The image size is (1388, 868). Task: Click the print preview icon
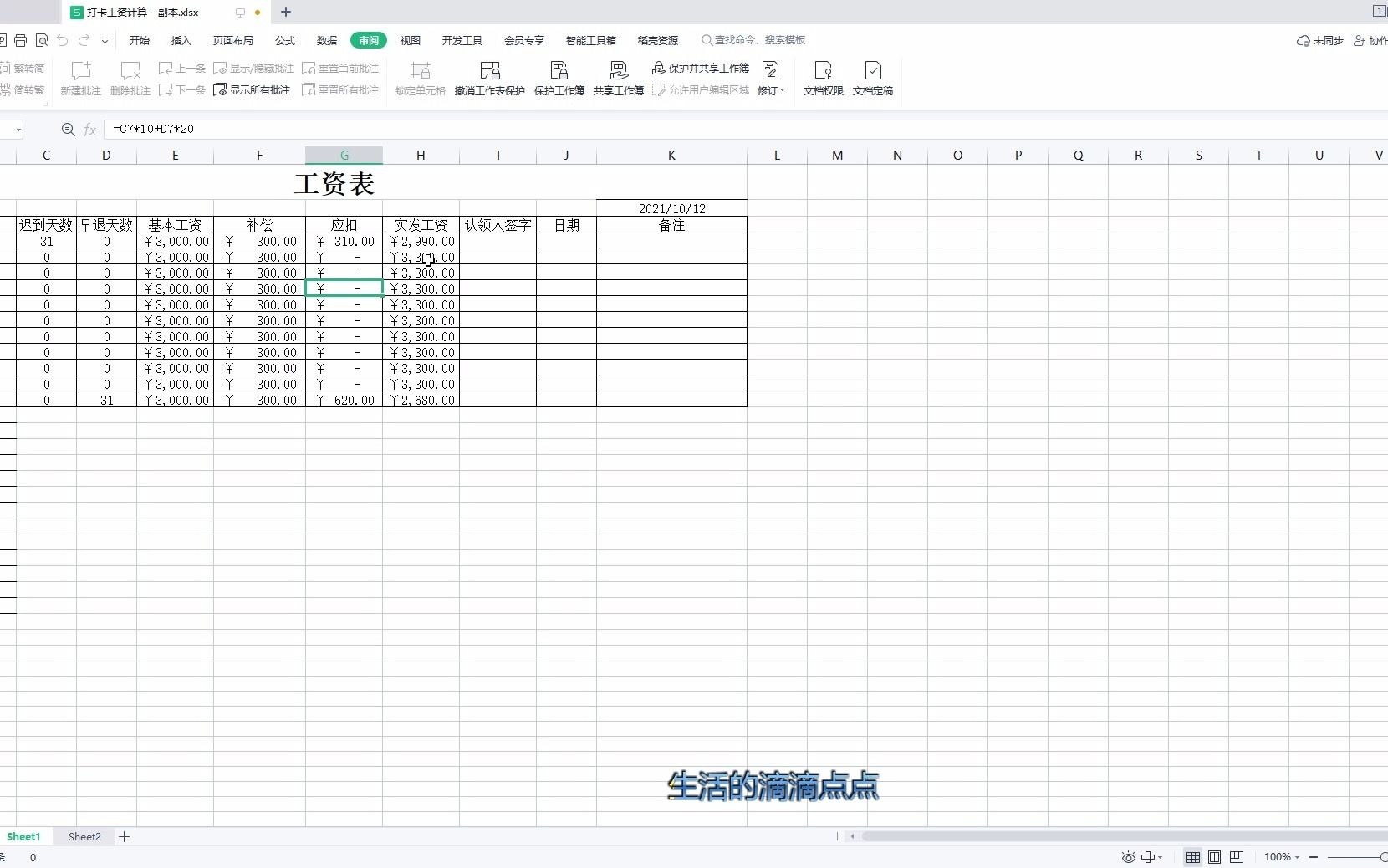(42, 40)
